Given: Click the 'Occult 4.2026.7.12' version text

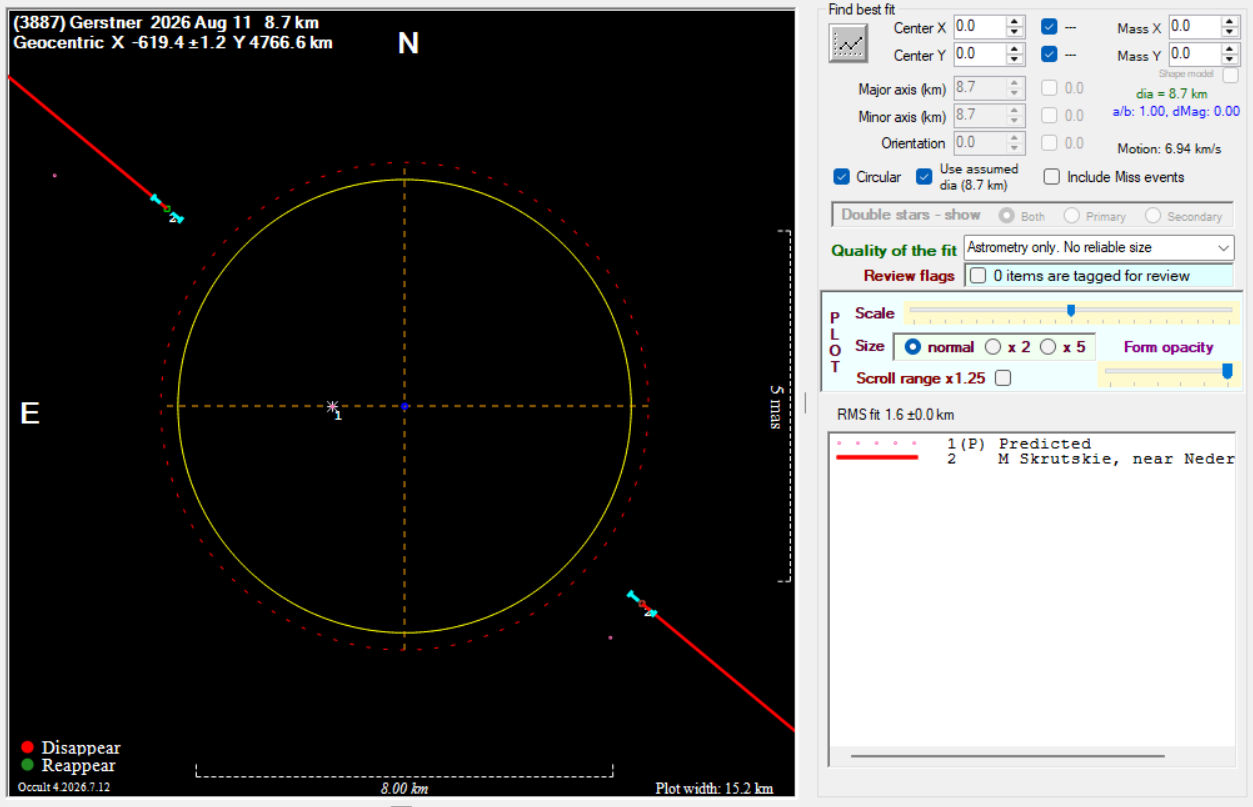Looking at the screenshot, I should pos(64,787).
